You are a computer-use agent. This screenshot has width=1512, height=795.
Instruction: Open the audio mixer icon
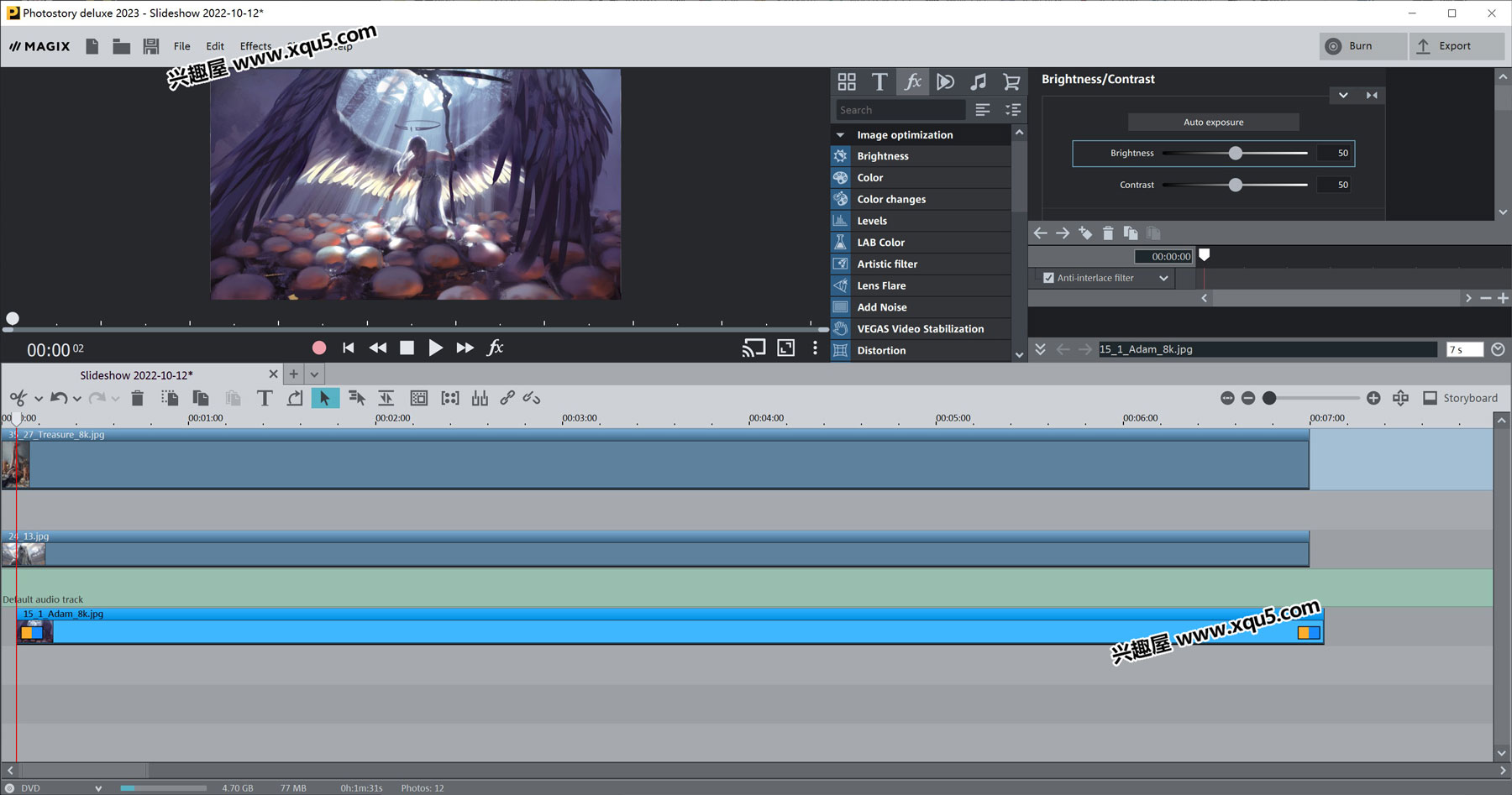480,398
